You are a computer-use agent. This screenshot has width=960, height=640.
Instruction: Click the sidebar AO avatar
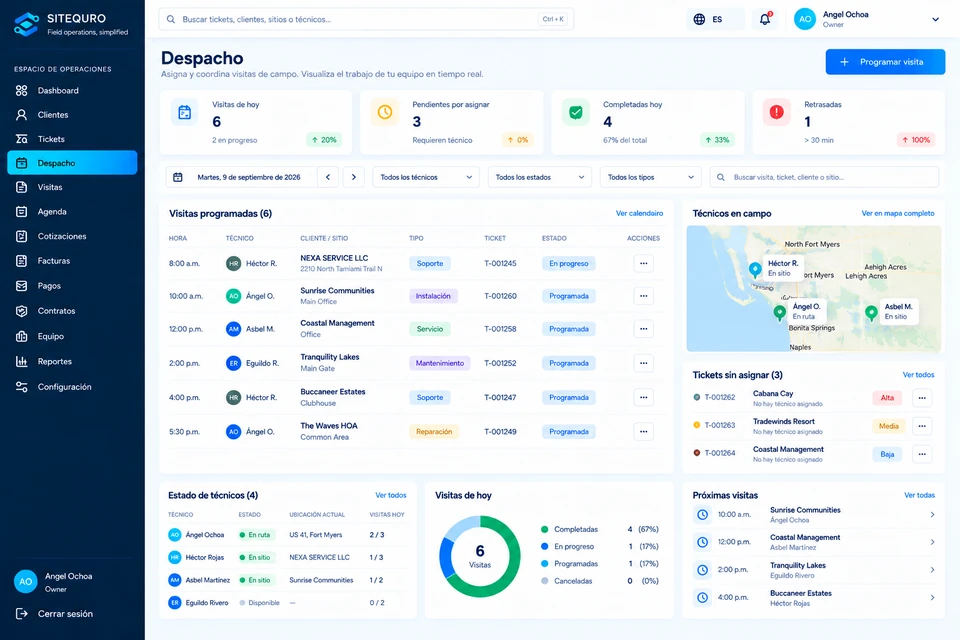[26, 582]
